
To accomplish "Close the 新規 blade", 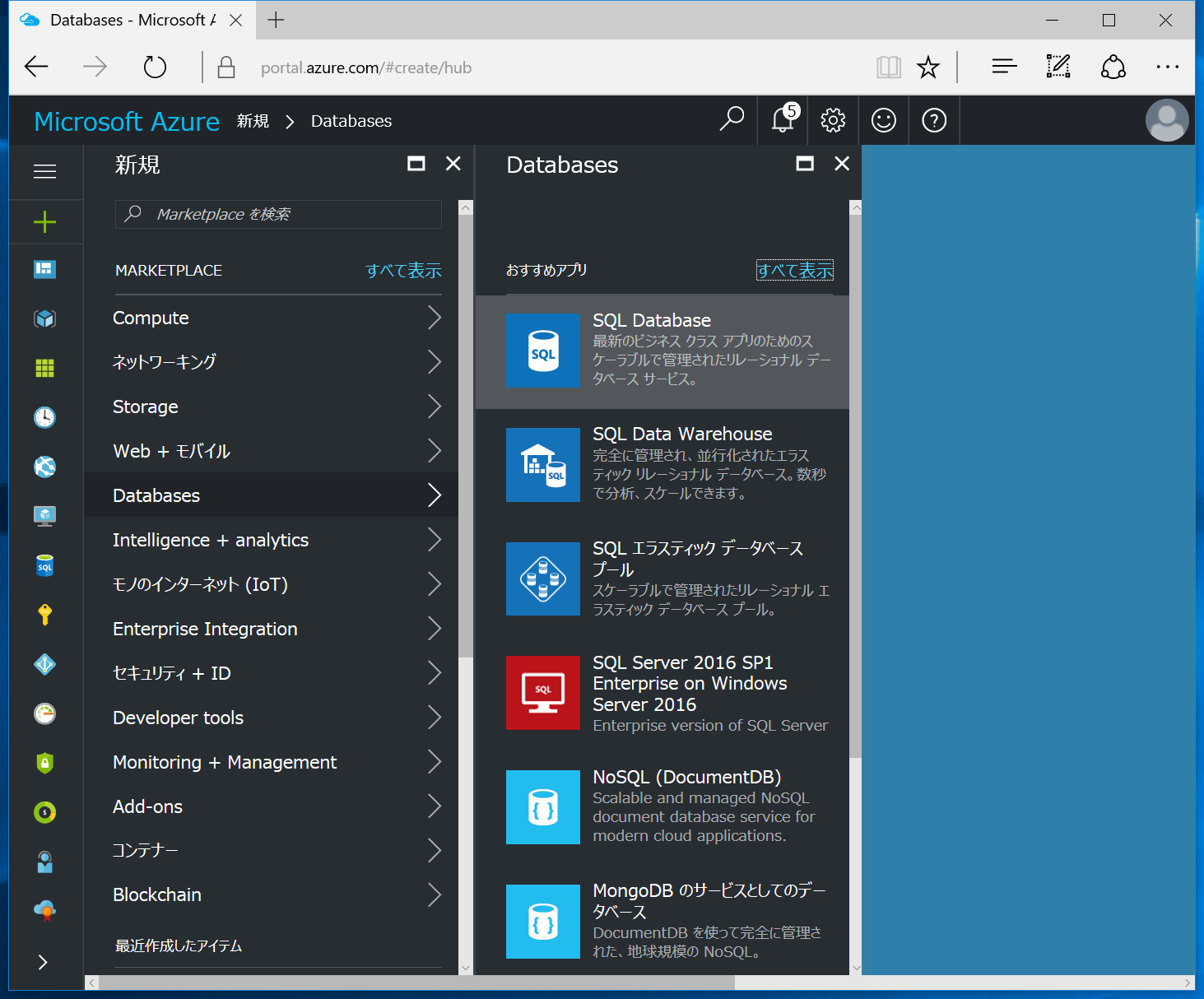I will (x=453, y=164).
